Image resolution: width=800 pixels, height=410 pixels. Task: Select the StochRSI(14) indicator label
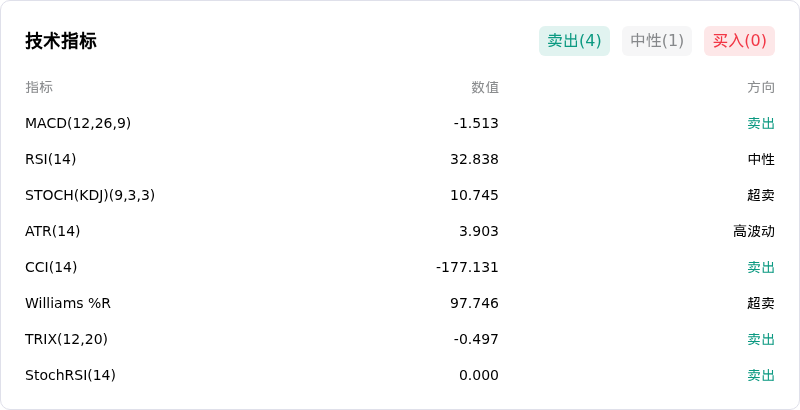tap(70, 375)
